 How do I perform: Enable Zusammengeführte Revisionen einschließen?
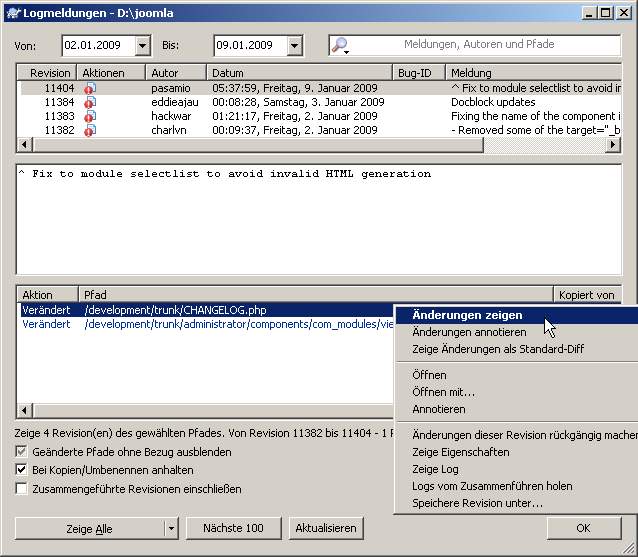coord(21,488)
